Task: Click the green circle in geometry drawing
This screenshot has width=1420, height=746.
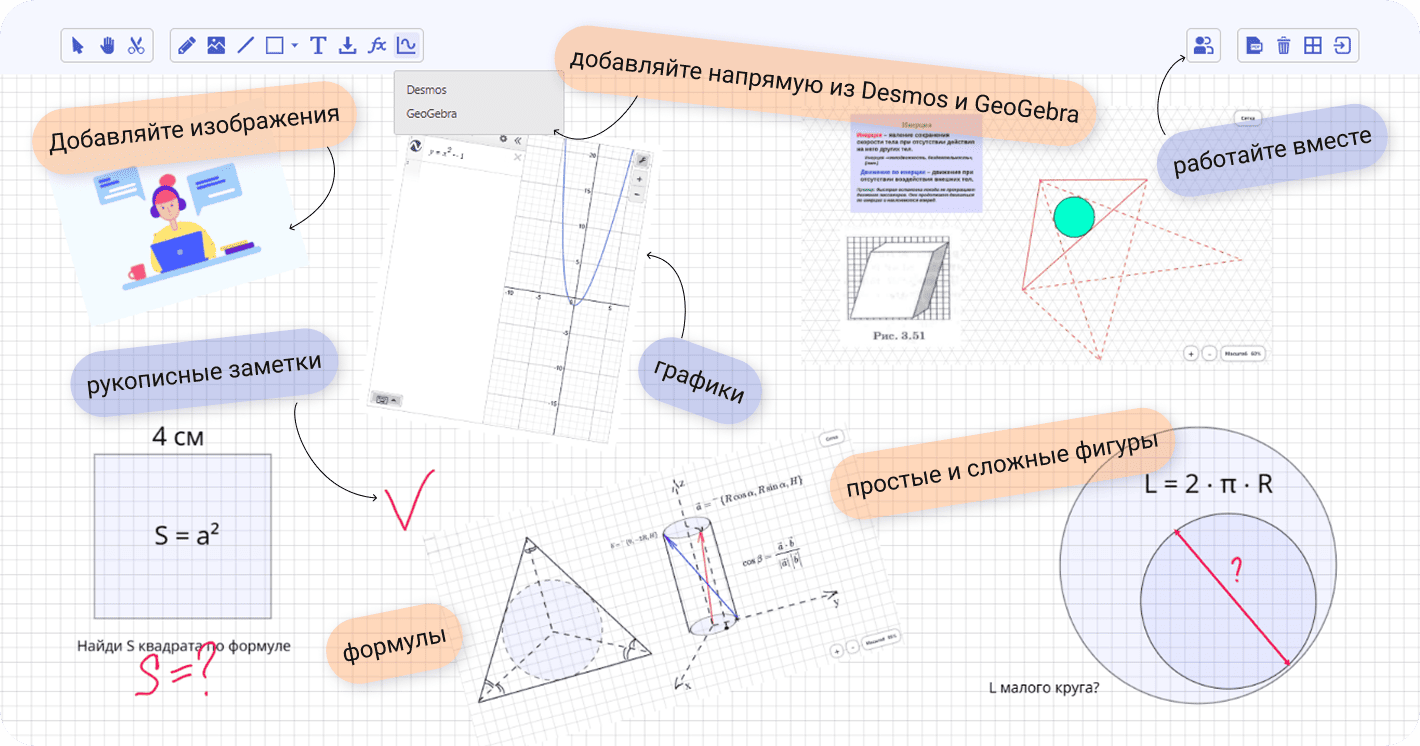Action: click(x=1074, y=216)
